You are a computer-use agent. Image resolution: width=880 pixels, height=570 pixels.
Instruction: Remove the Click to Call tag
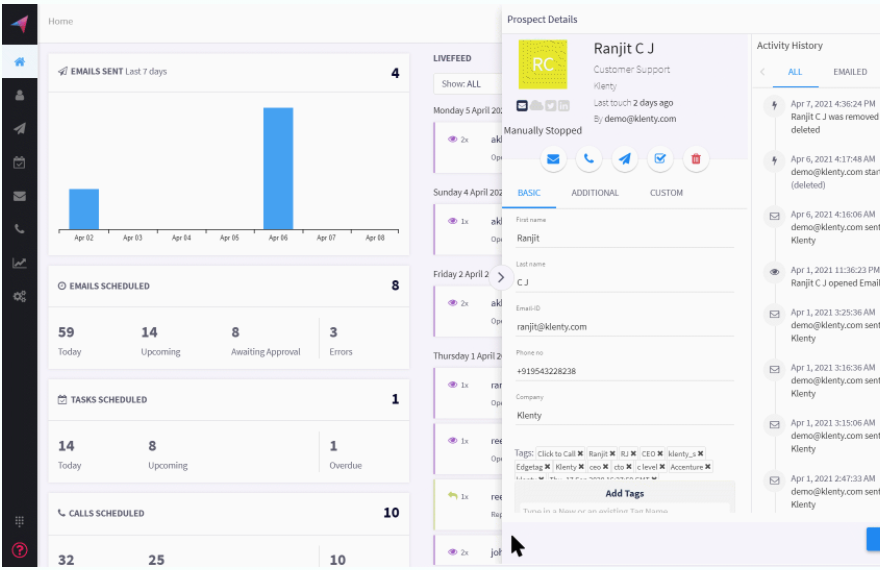point(580,454)
